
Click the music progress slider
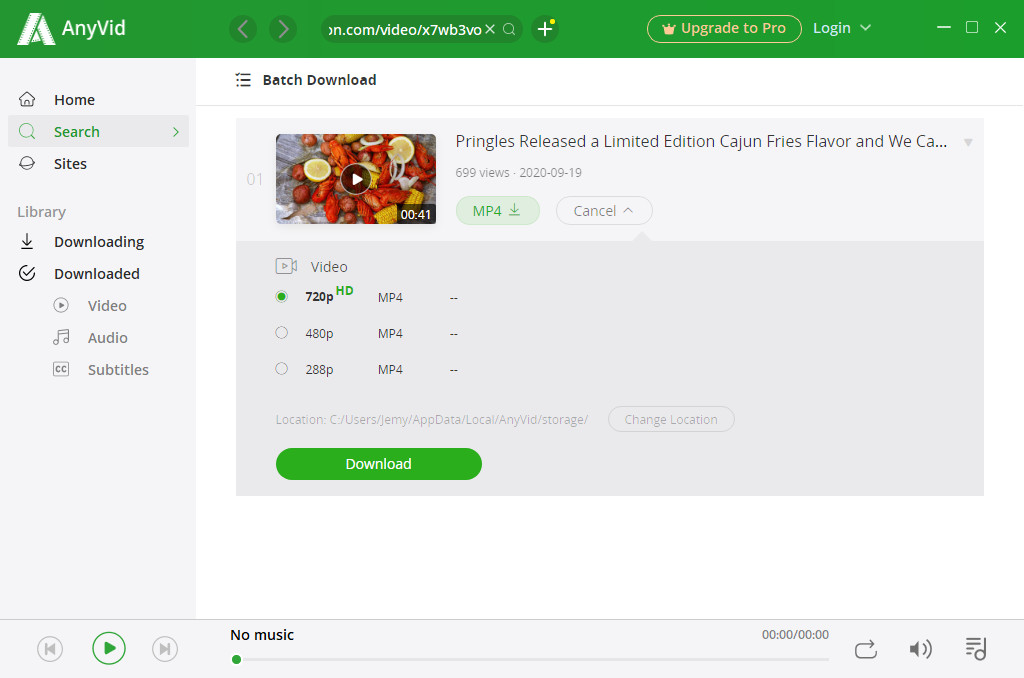530,660
